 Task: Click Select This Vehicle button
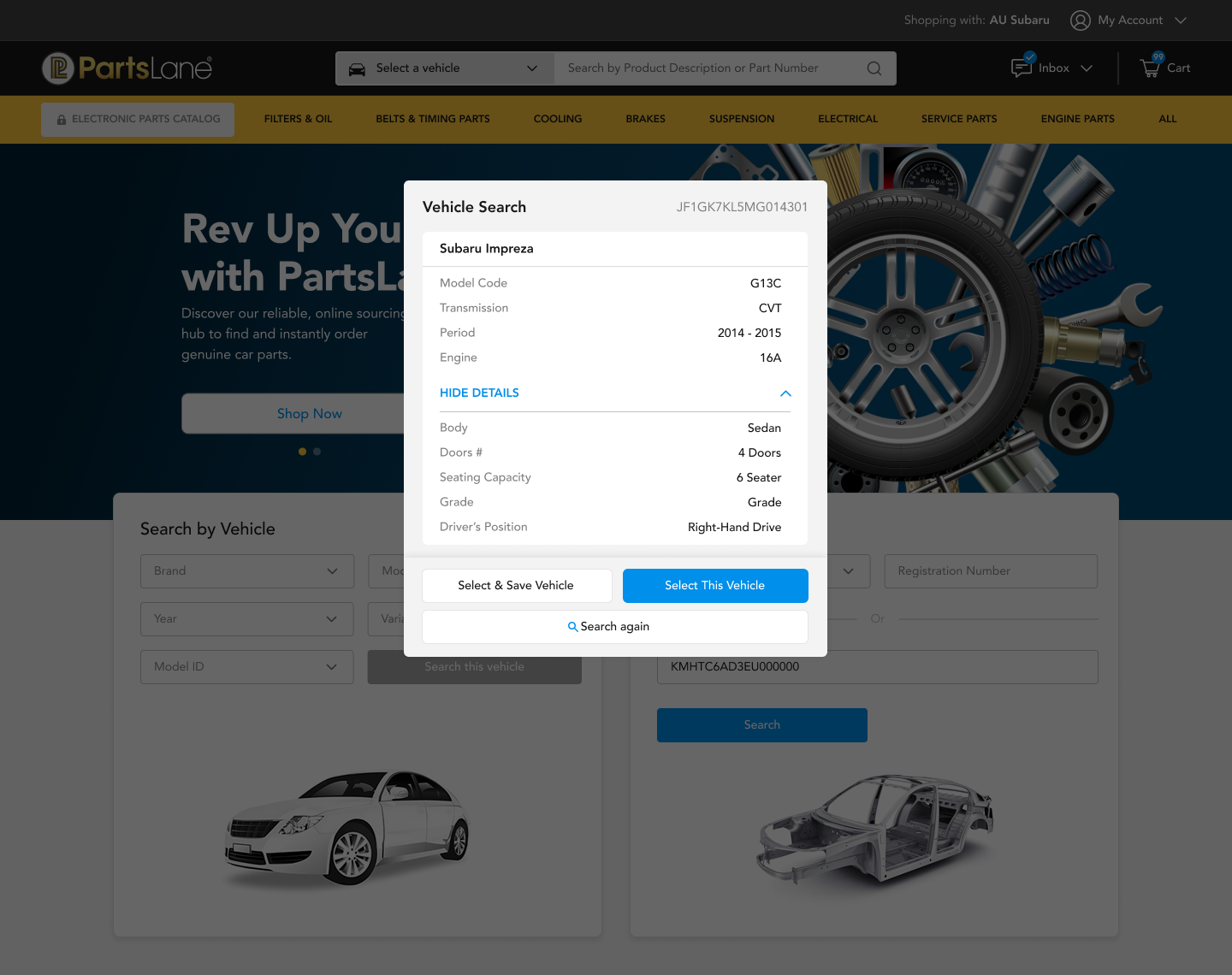(715, 586)
